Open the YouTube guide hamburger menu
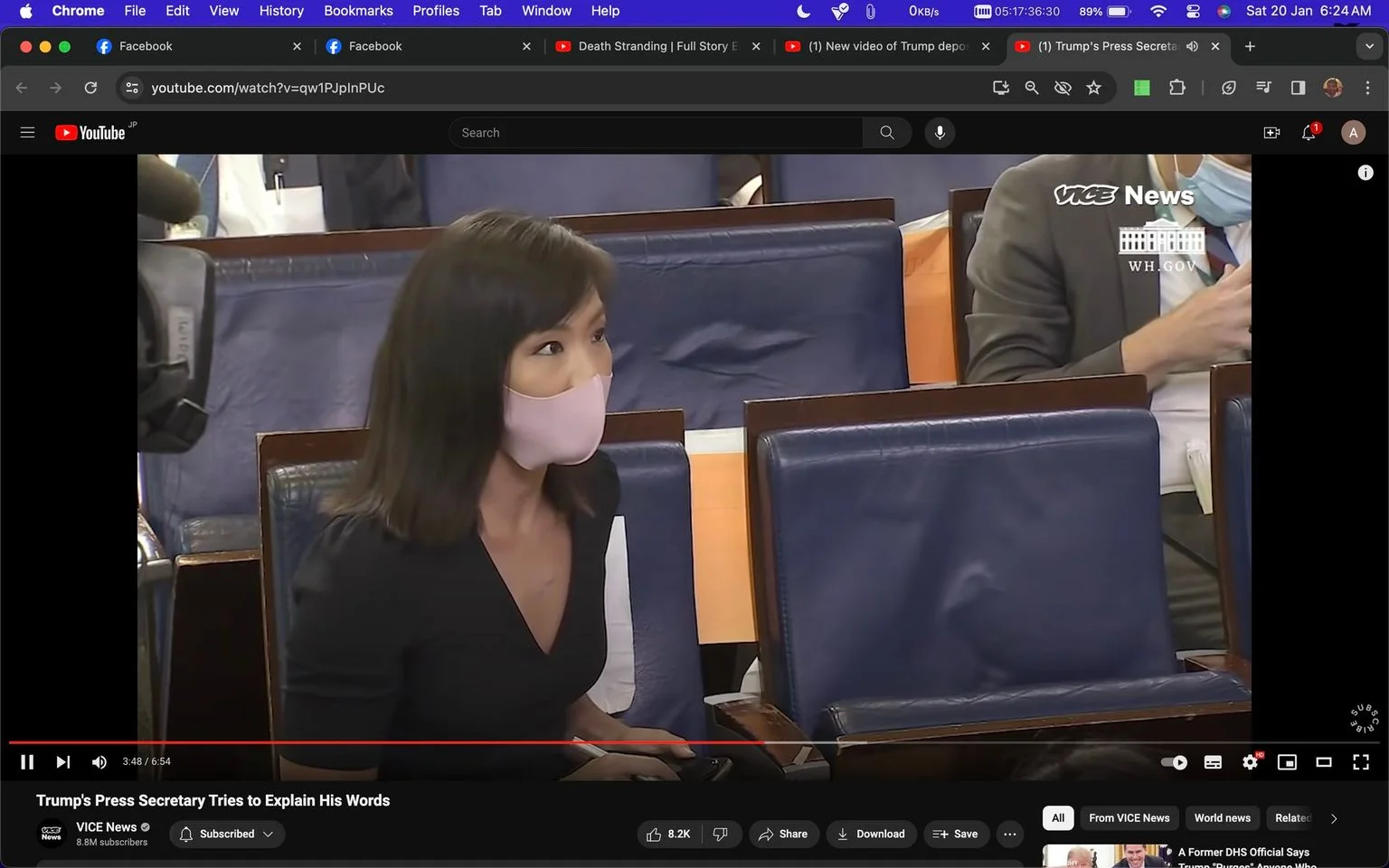This screenshot has width=1389, height=868. coord(27,133)
